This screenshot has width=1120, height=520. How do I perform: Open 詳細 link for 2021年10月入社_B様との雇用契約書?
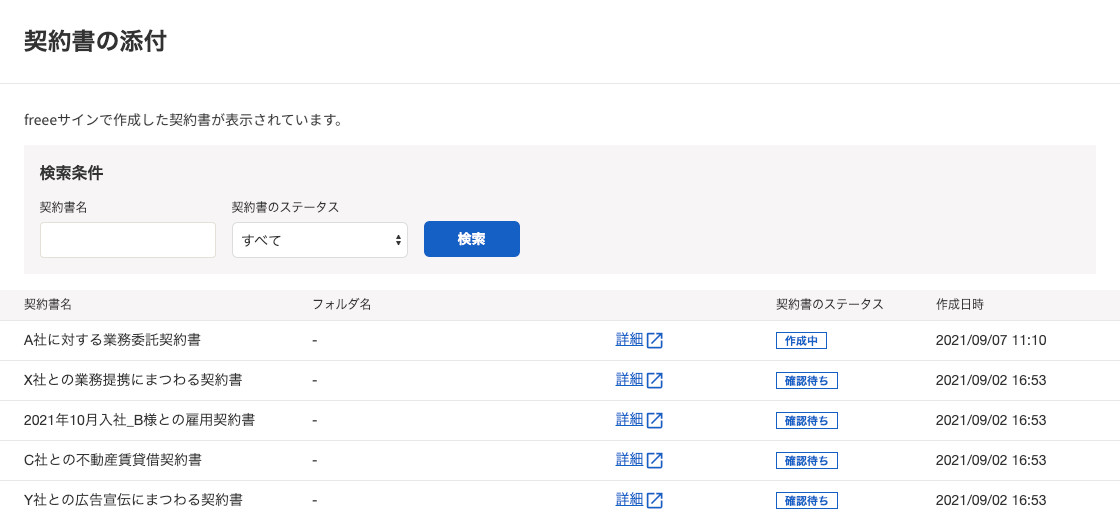click(629, 420)
